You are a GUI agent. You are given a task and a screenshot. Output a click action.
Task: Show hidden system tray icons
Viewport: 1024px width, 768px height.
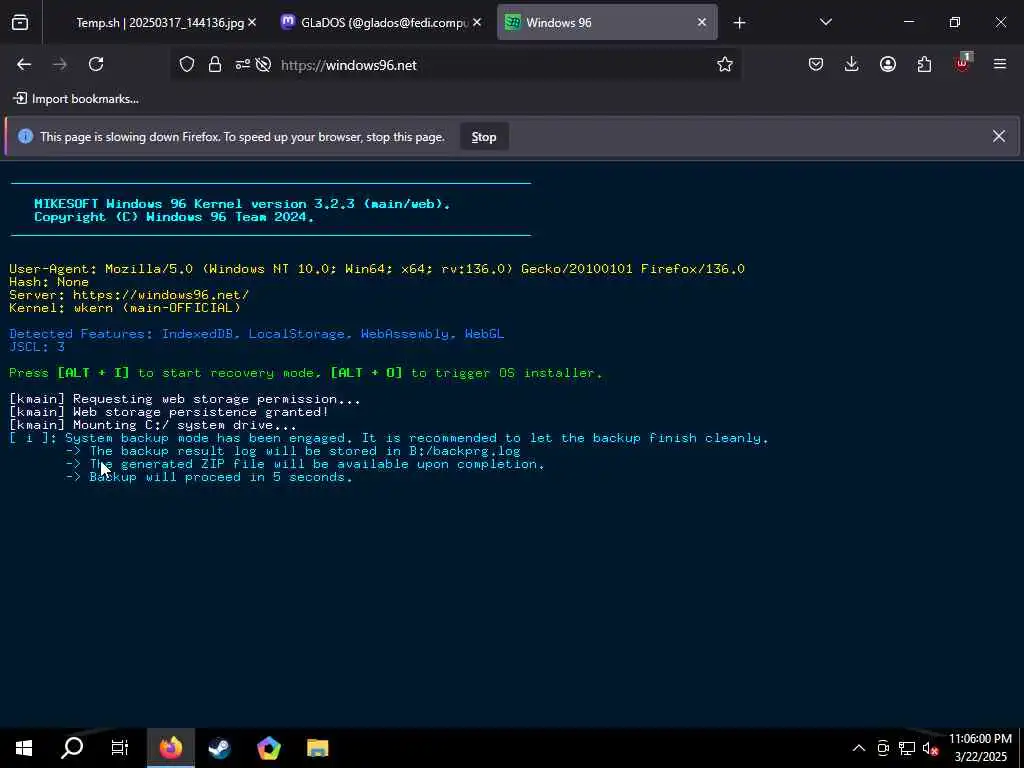pyautogui.click(x=859, y=748)
